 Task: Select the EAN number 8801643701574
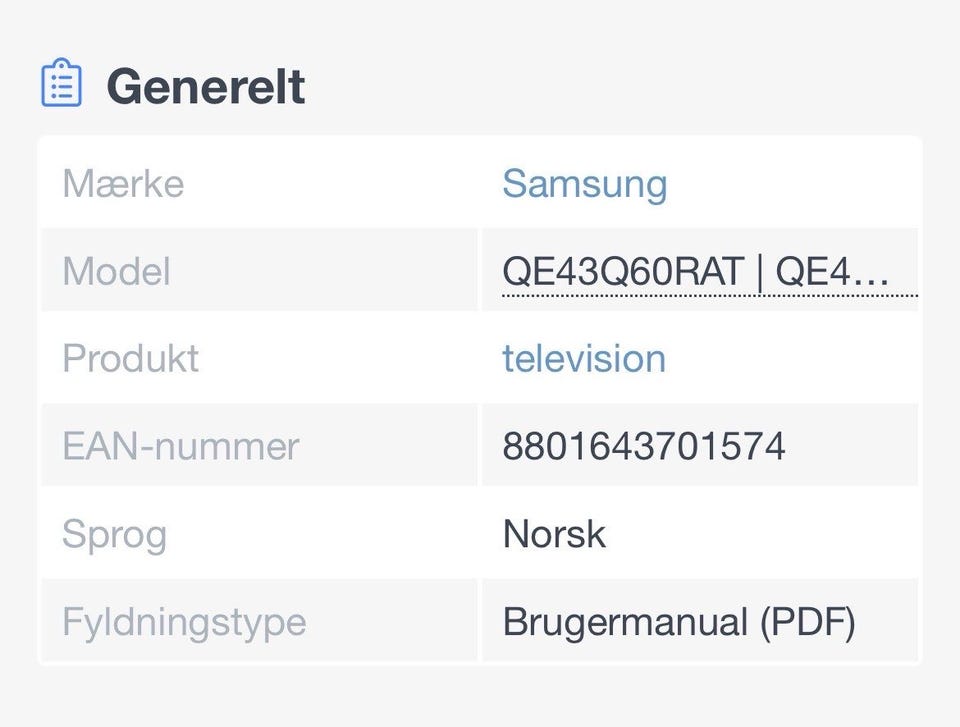pyautogui.click(x=644, y=446)
